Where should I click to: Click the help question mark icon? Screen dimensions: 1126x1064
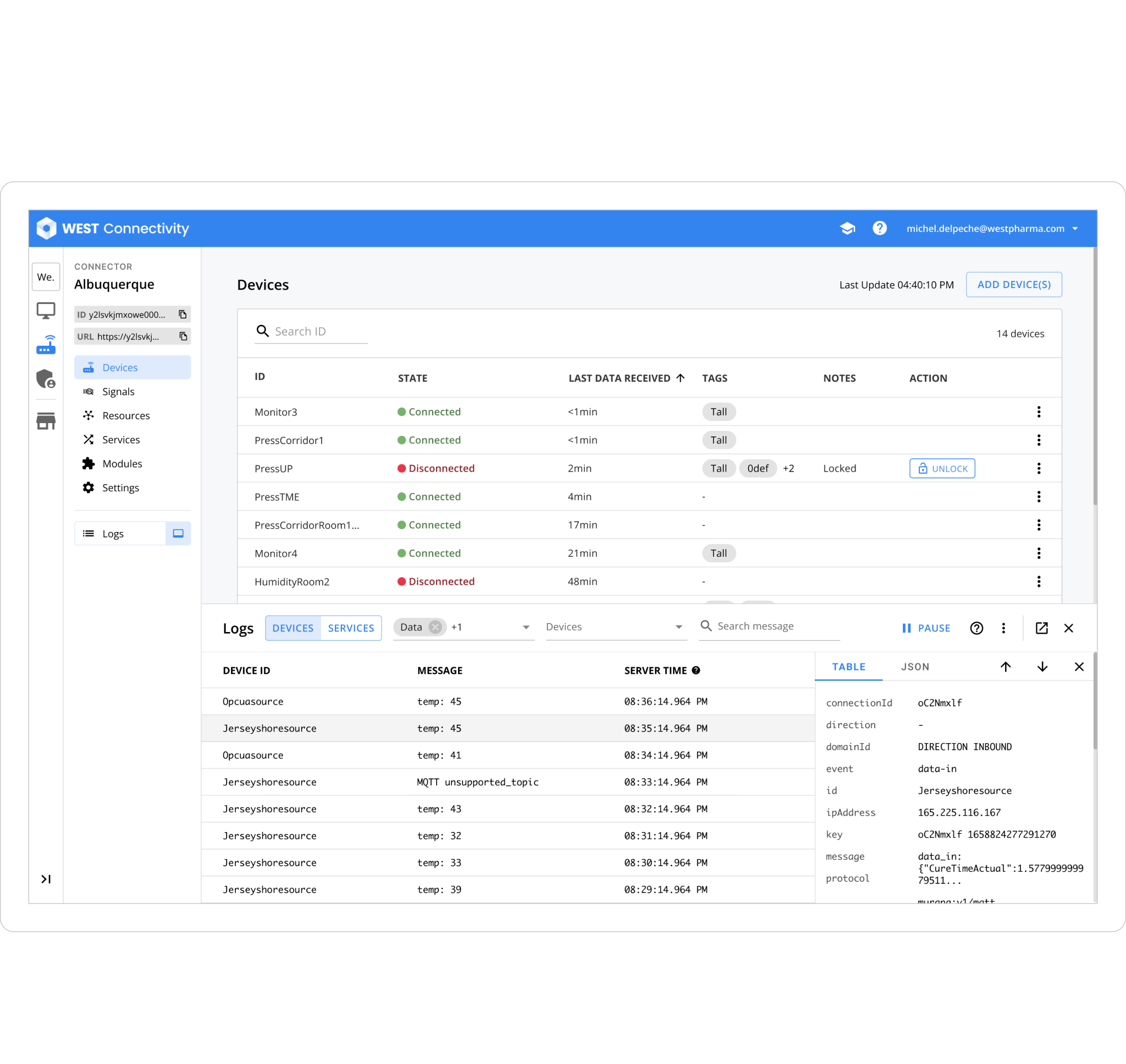pos(877,228)
